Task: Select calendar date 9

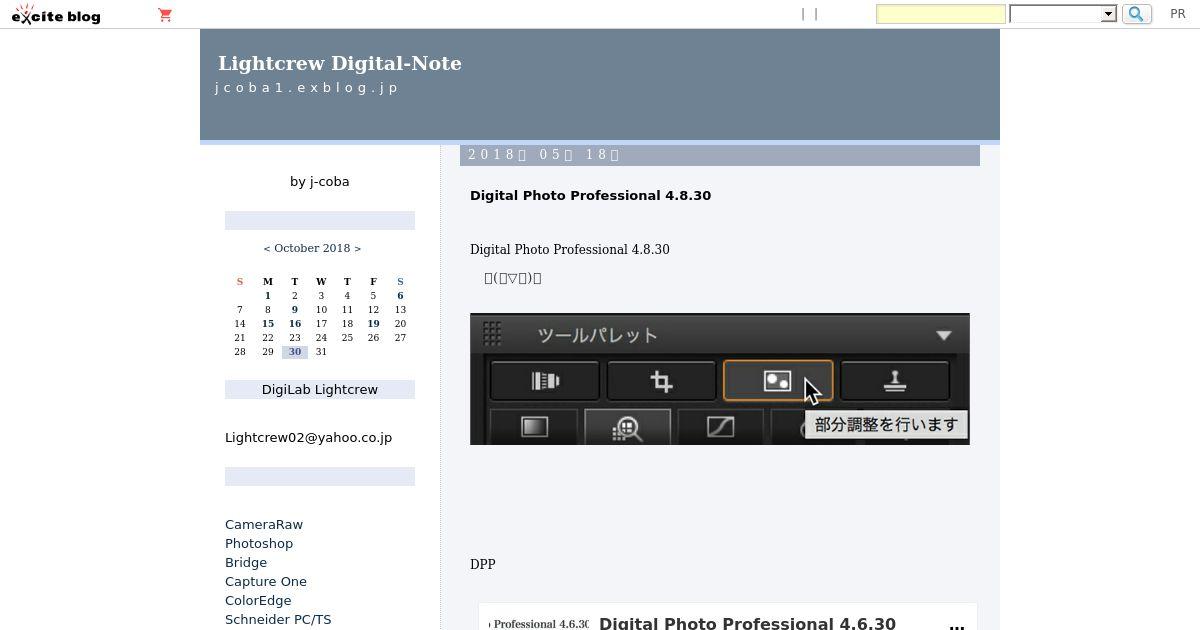Action: (294, 310)
